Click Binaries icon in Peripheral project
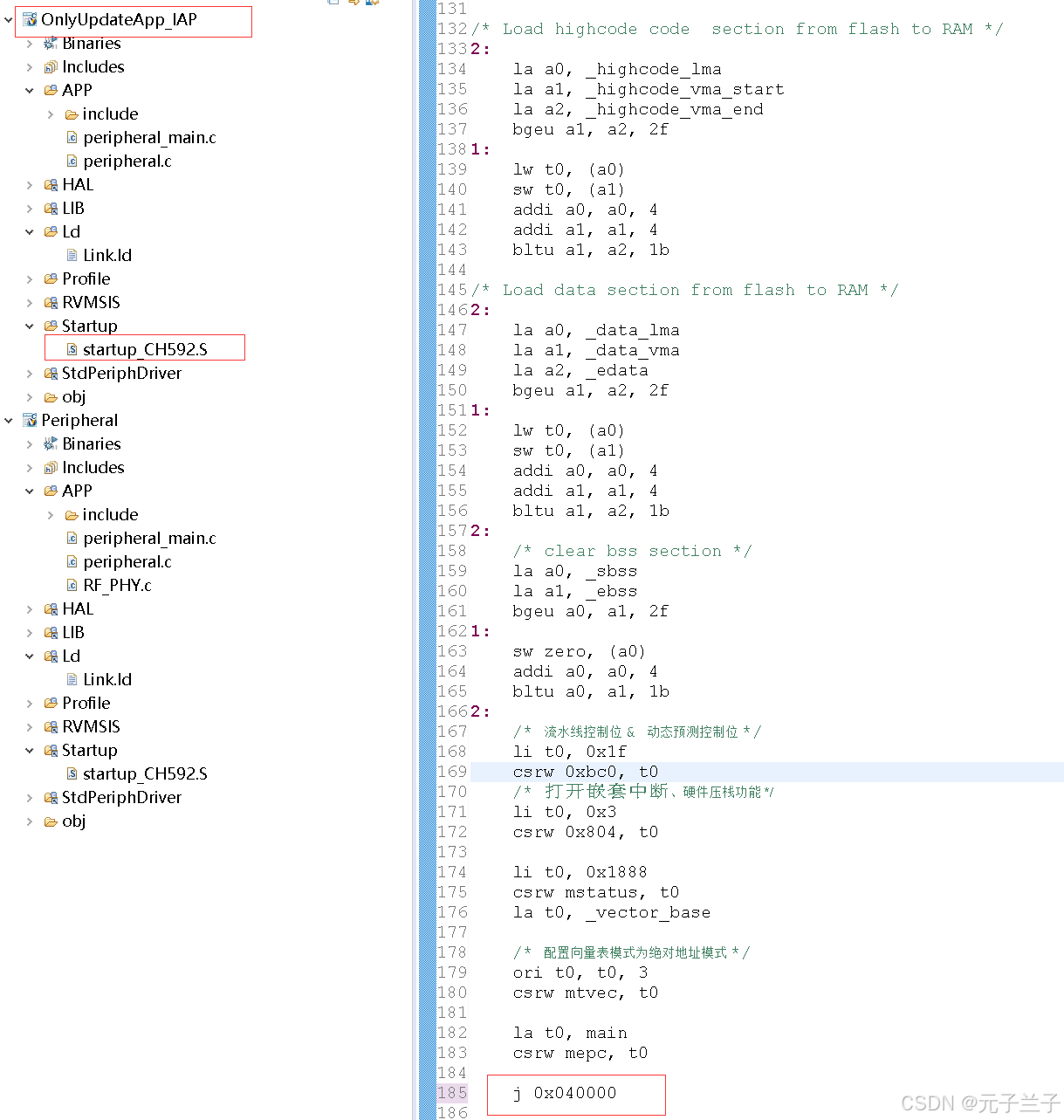Viewport: 1064px width, 1120px height. pos(51,443)
